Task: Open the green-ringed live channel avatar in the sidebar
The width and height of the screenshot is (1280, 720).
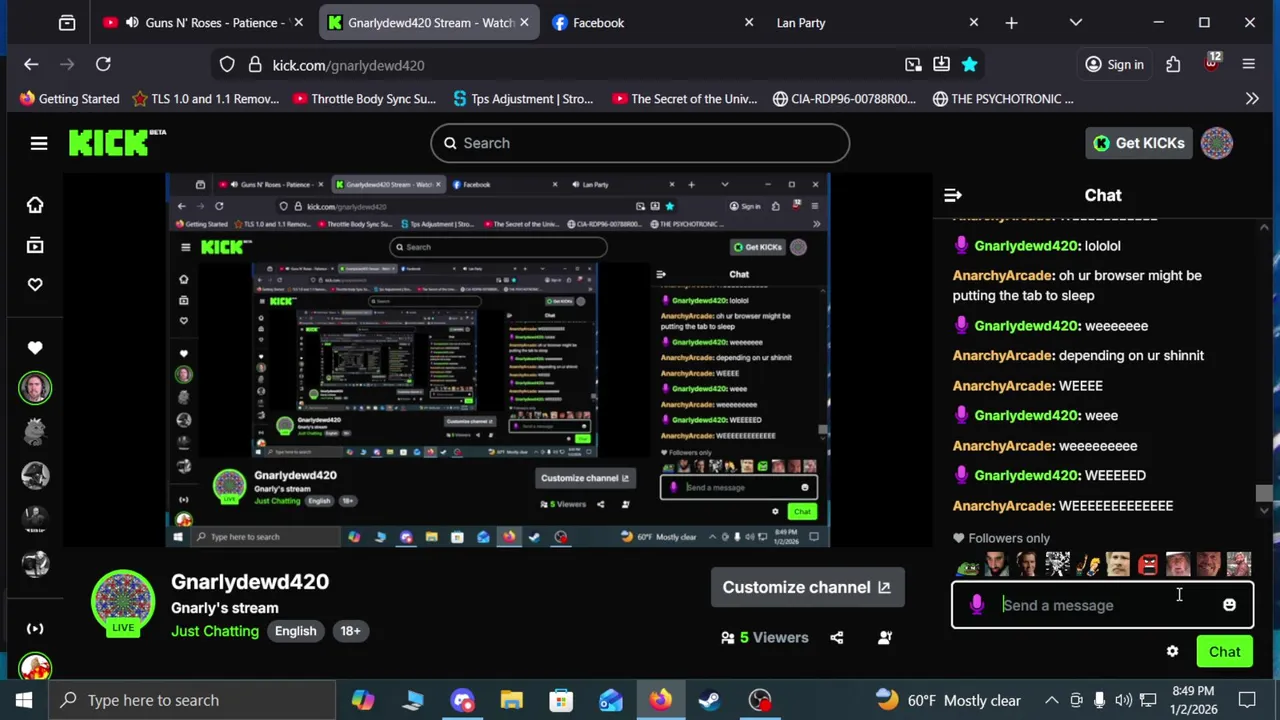Action: [x=35, y=388]
